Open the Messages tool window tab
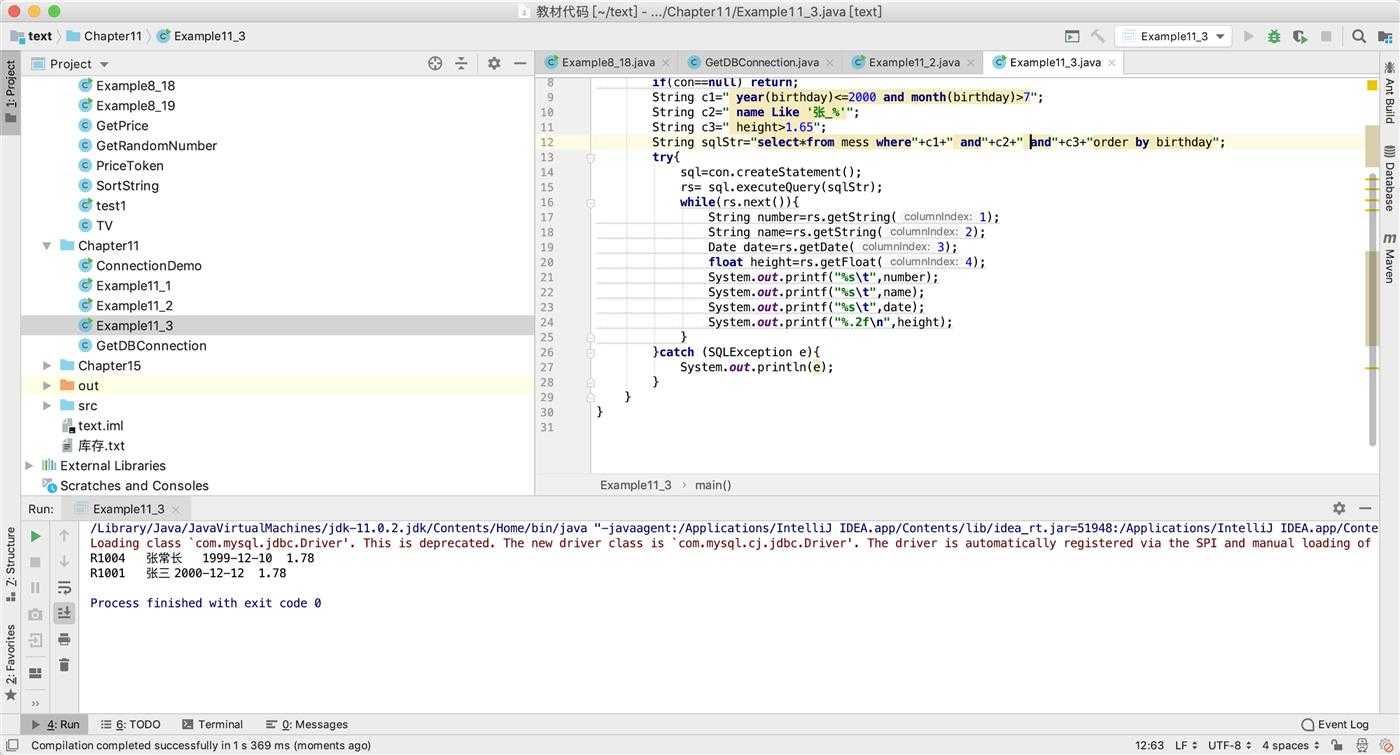 coord(306,724)
